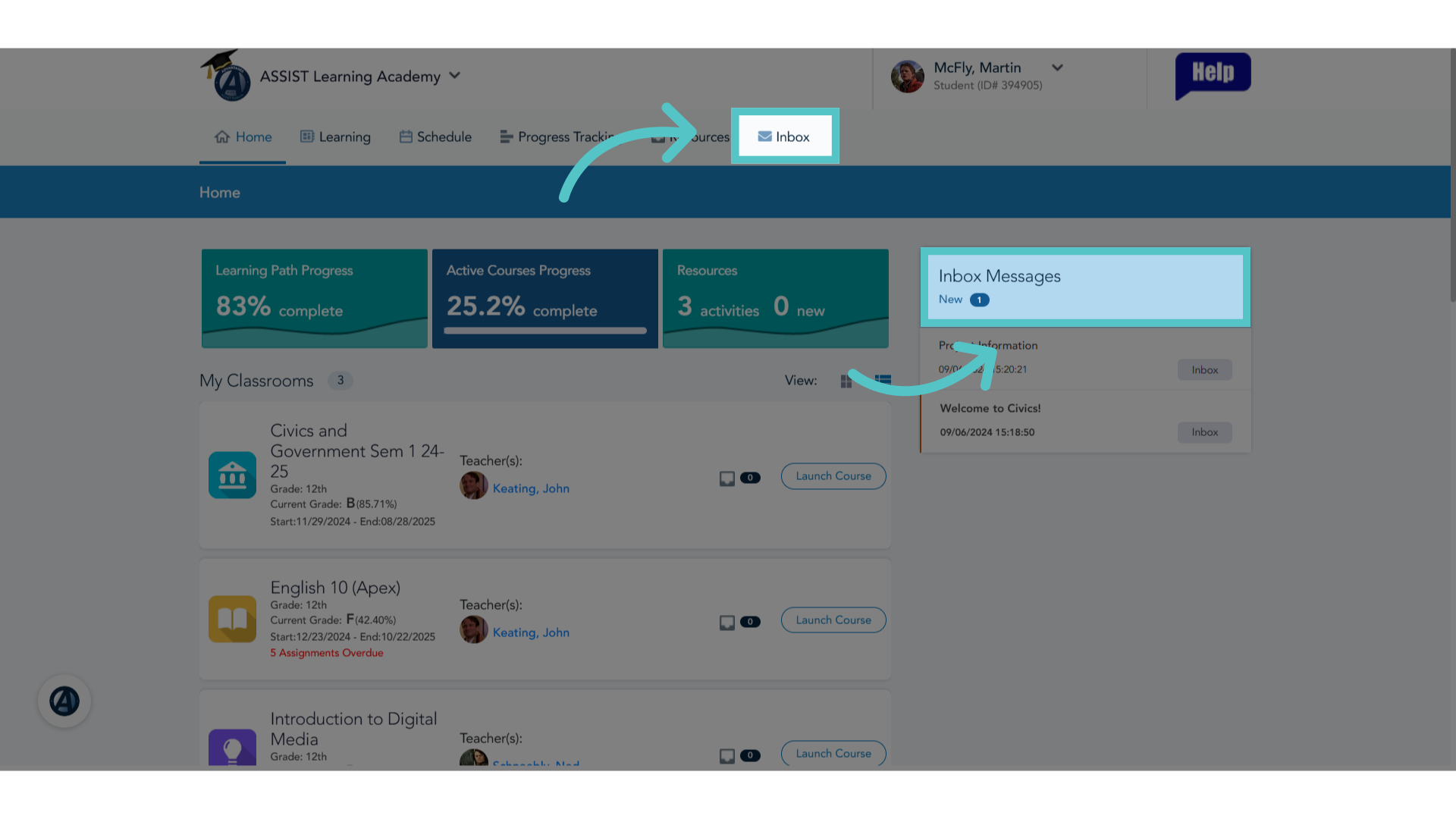Open teacher Keating, John link for Civics
This screenshot has width=1456, height=819.
[x=531, y=488]
